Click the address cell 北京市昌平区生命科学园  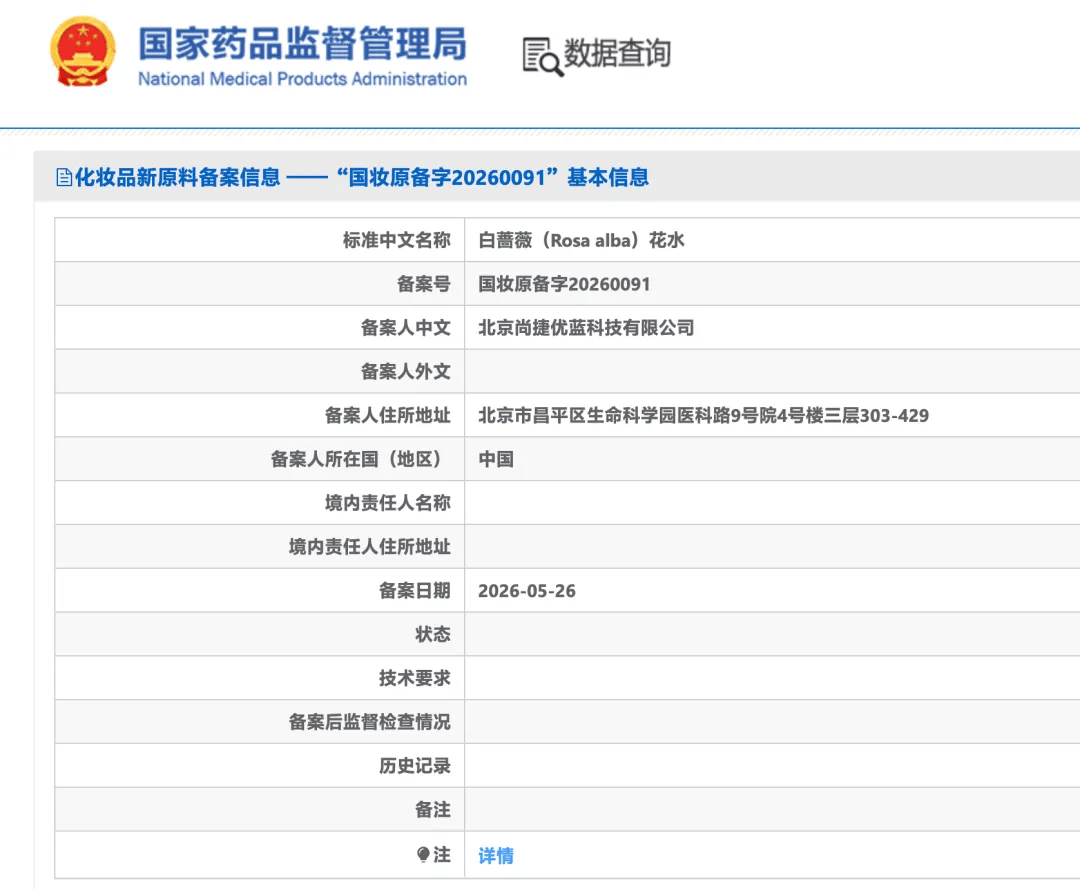click(703, 415)
